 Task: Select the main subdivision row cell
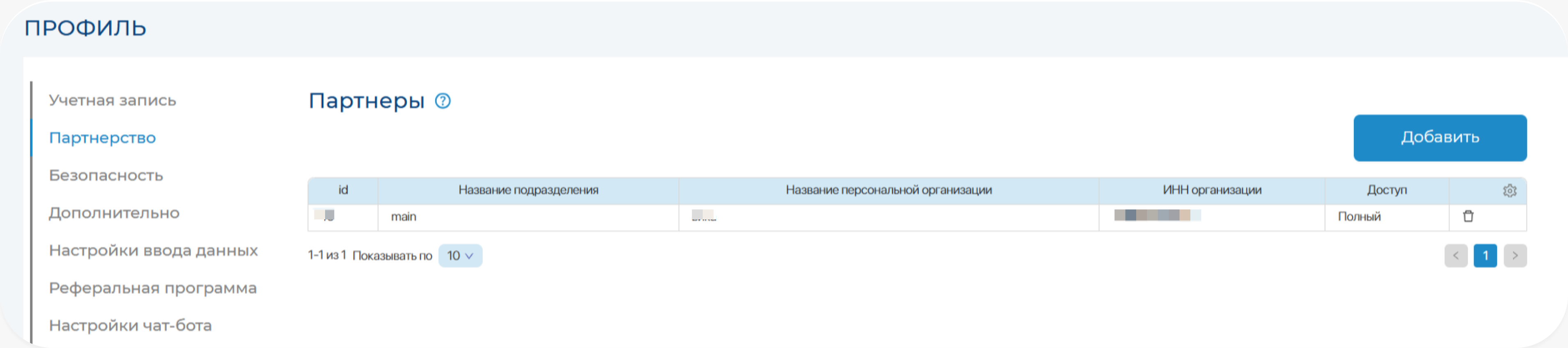403,217
